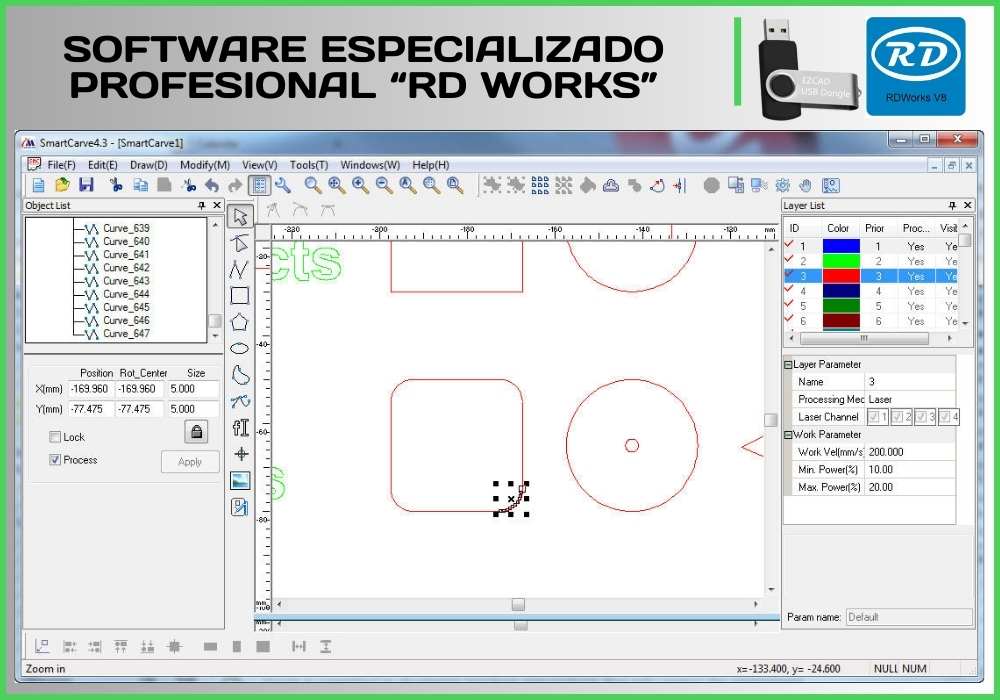Click the padlock aspect-ratio button
The height and width of the screenshot is (700, 1000).
196,432
